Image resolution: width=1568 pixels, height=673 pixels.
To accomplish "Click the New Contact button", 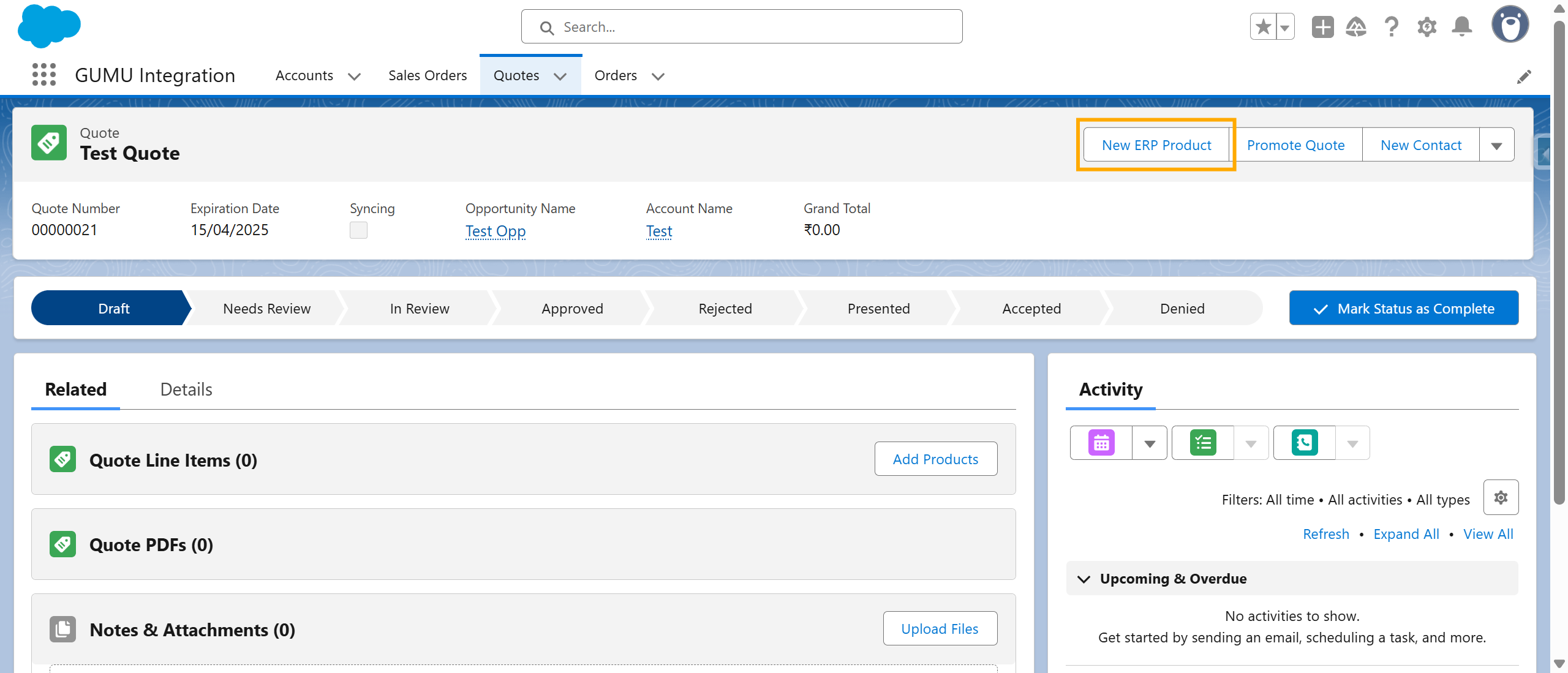I will tap(1421, 145).
